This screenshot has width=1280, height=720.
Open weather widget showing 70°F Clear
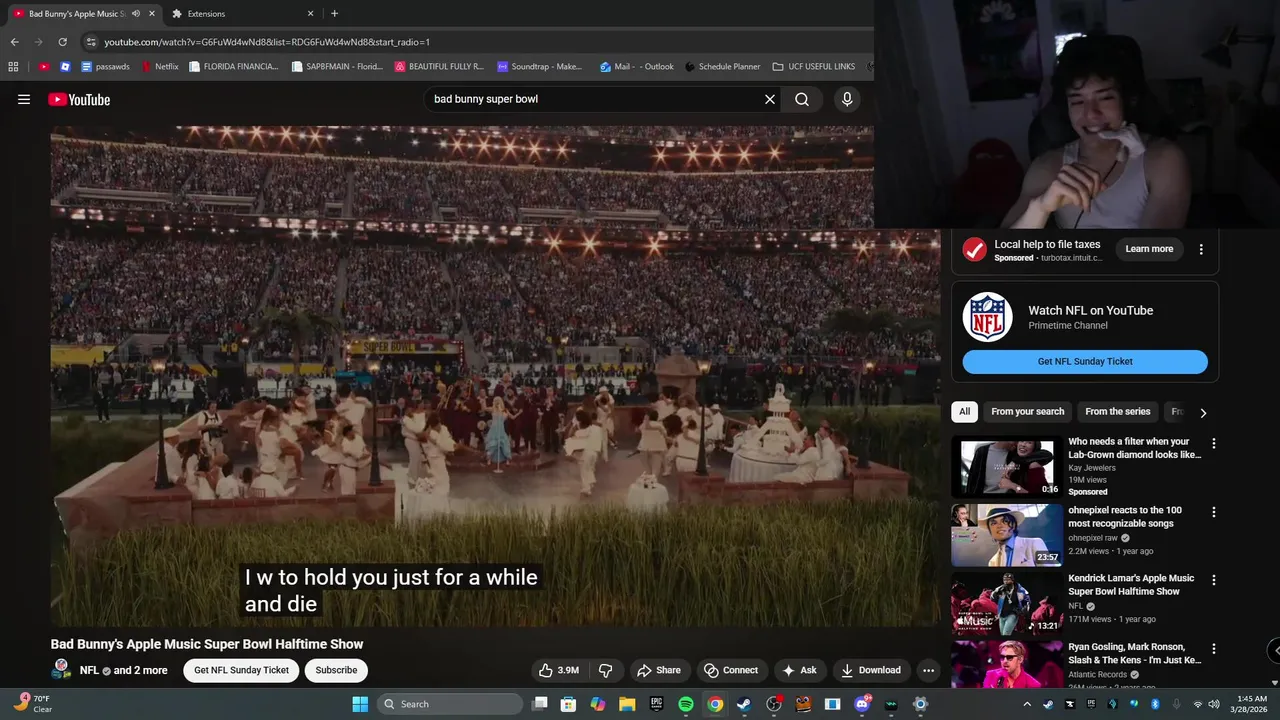(33, 704)
